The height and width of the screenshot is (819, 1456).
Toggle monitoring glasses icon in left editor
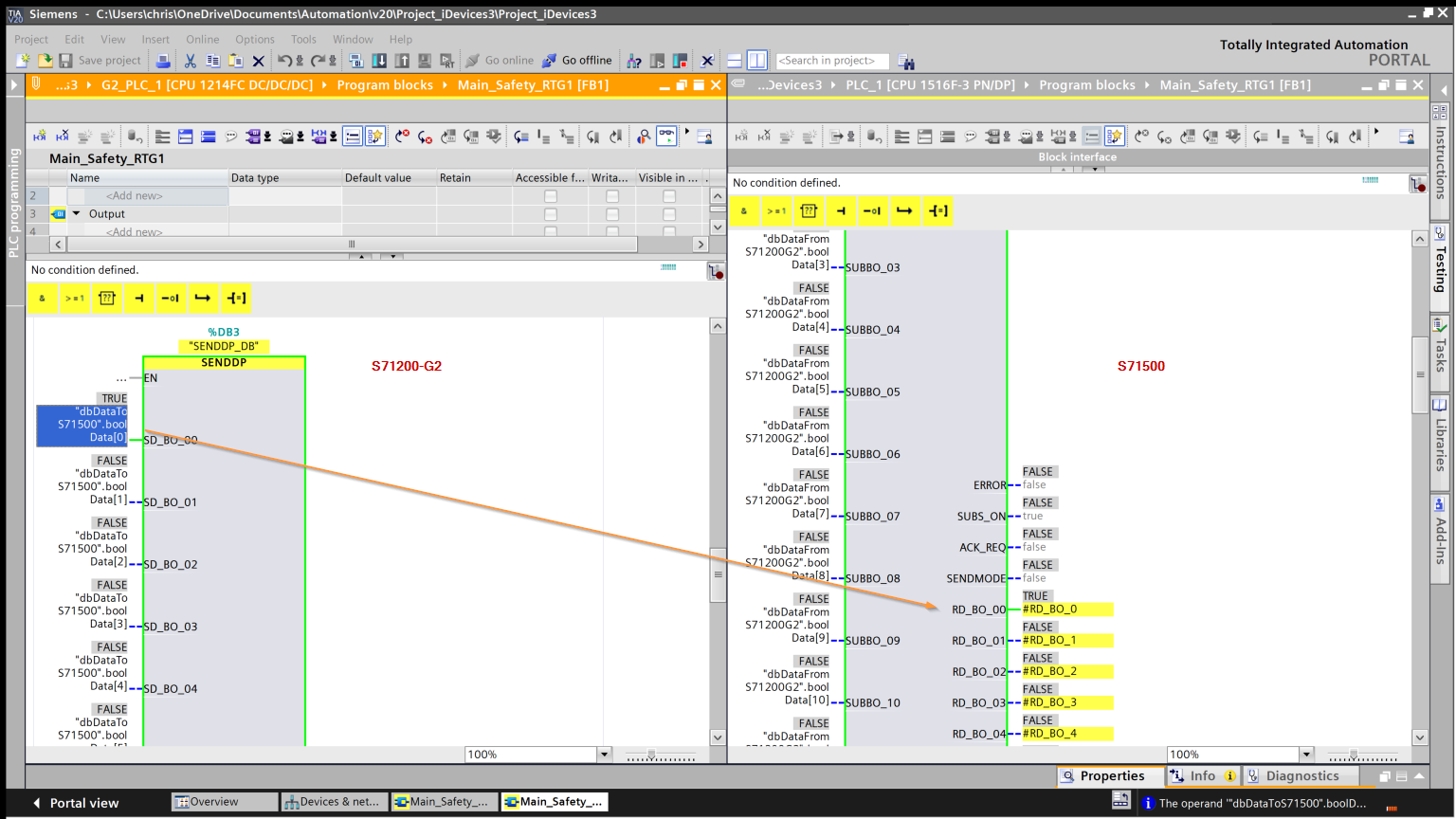click(x=667, y=136)
